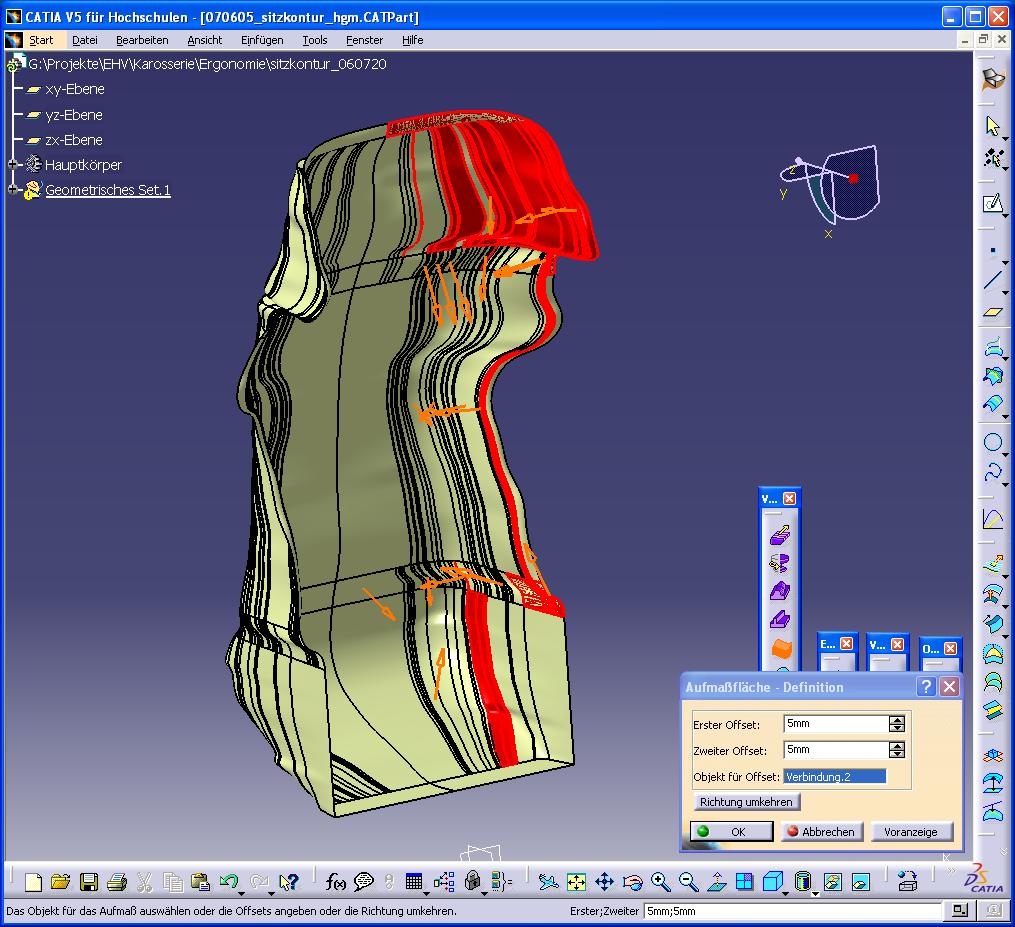Click the Erster Offset input field

coord(836,723)
